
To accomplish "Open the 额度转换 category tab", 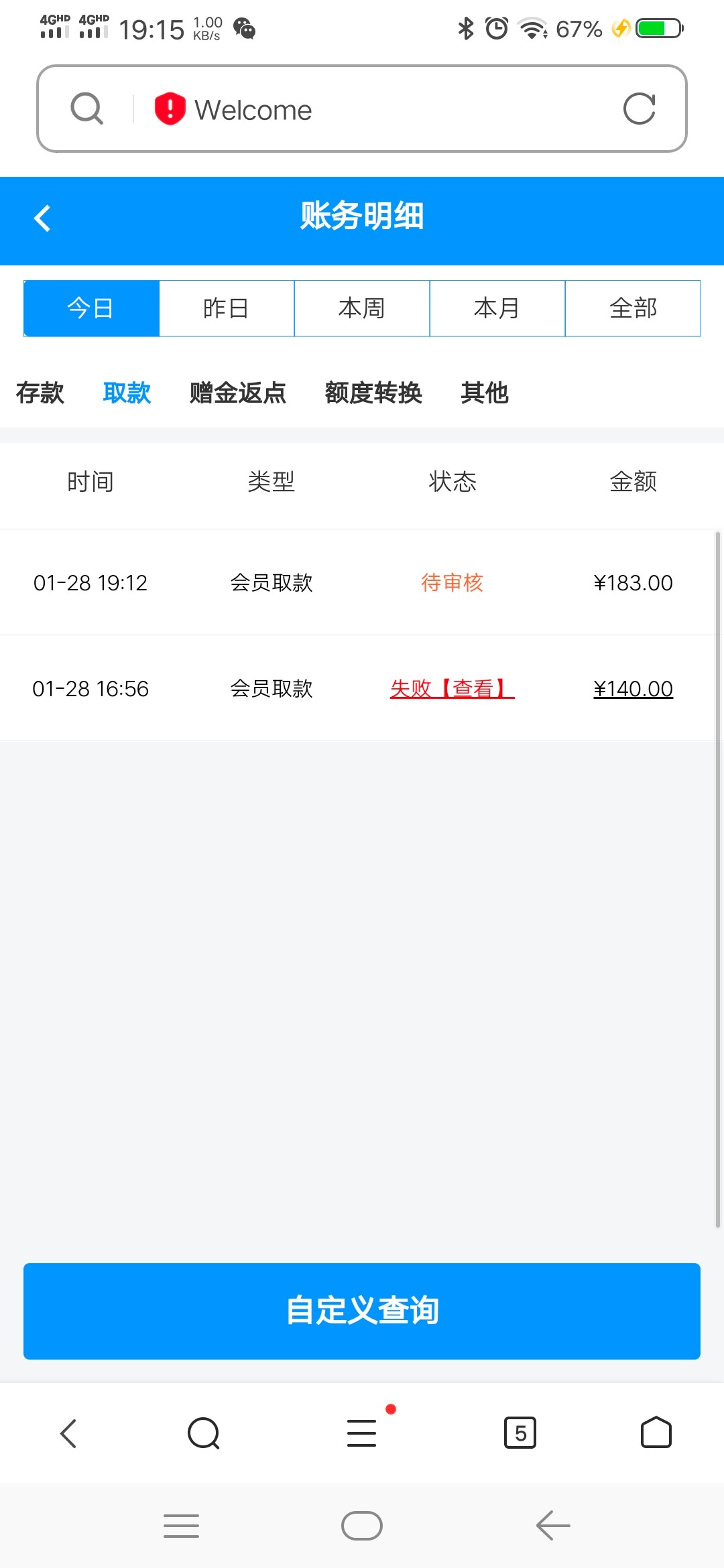I will [x=373, y=393].
